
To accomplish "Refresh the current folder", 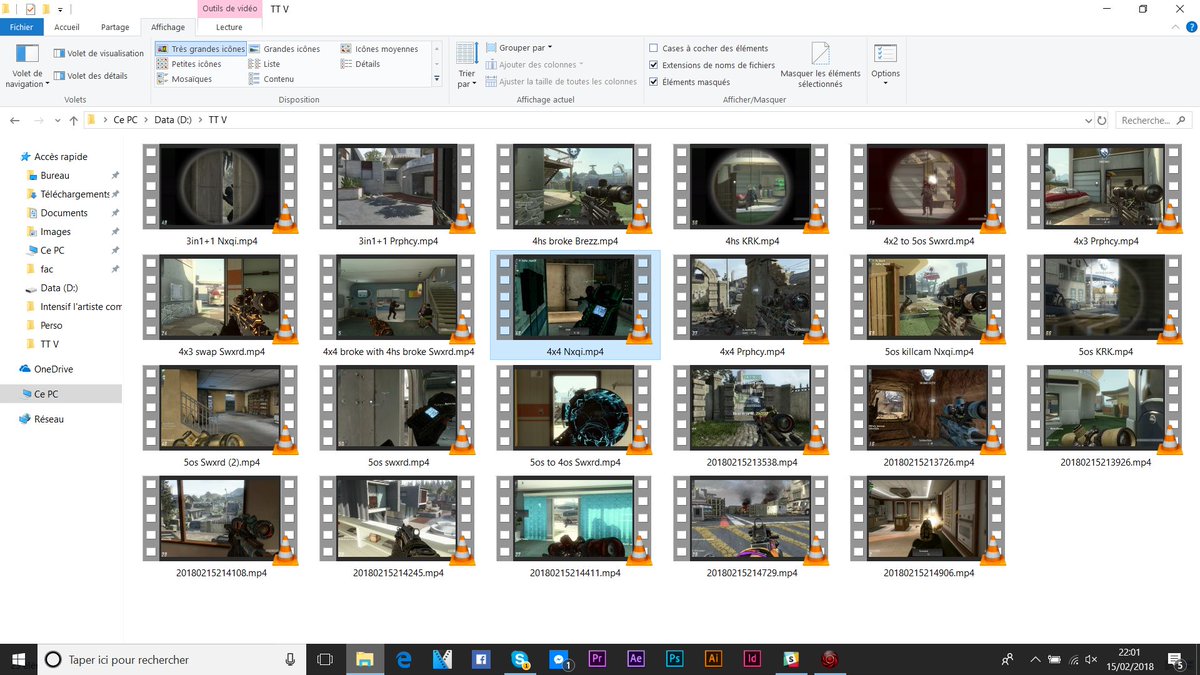I will coord(1102,120).
